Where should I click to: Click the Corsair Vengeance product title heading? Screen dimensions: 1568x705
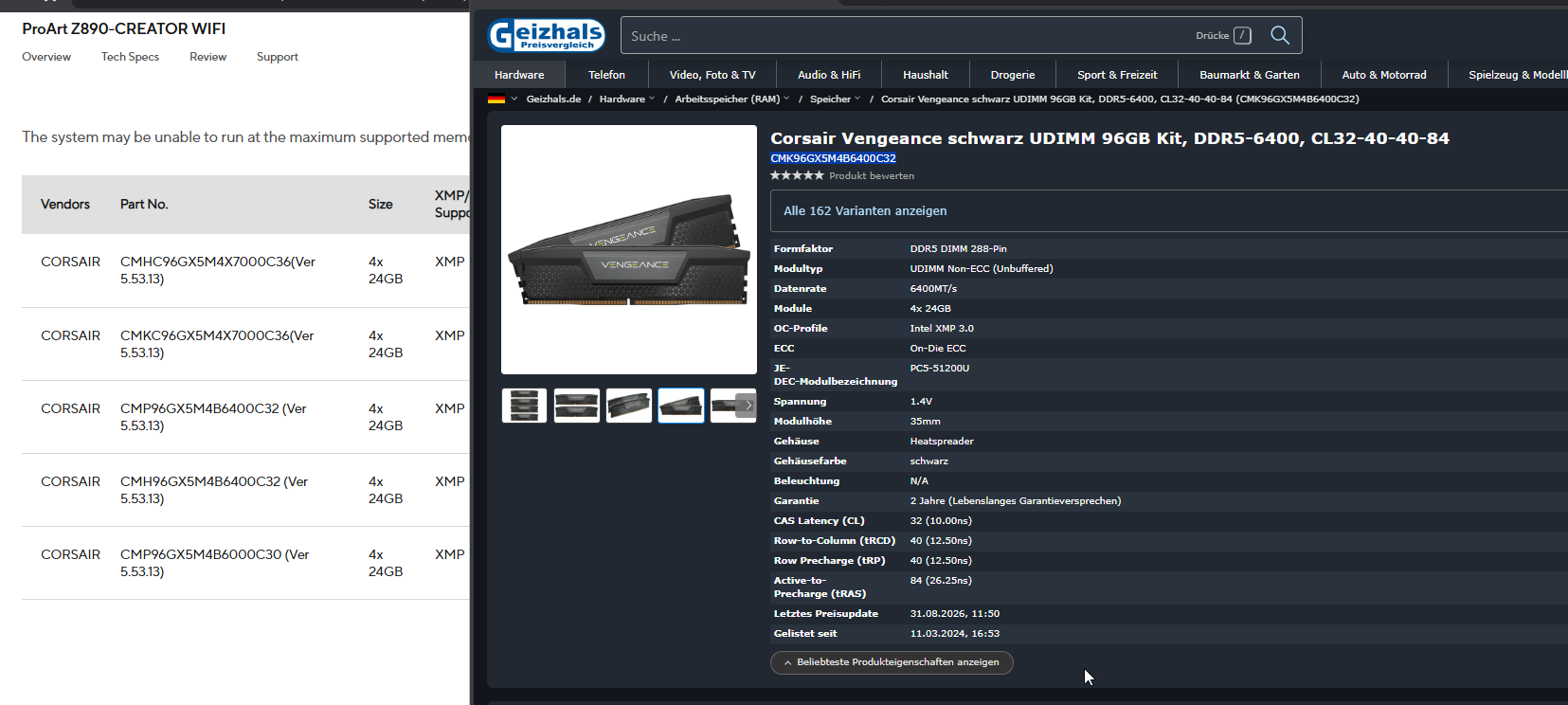tap(1109, 138)
